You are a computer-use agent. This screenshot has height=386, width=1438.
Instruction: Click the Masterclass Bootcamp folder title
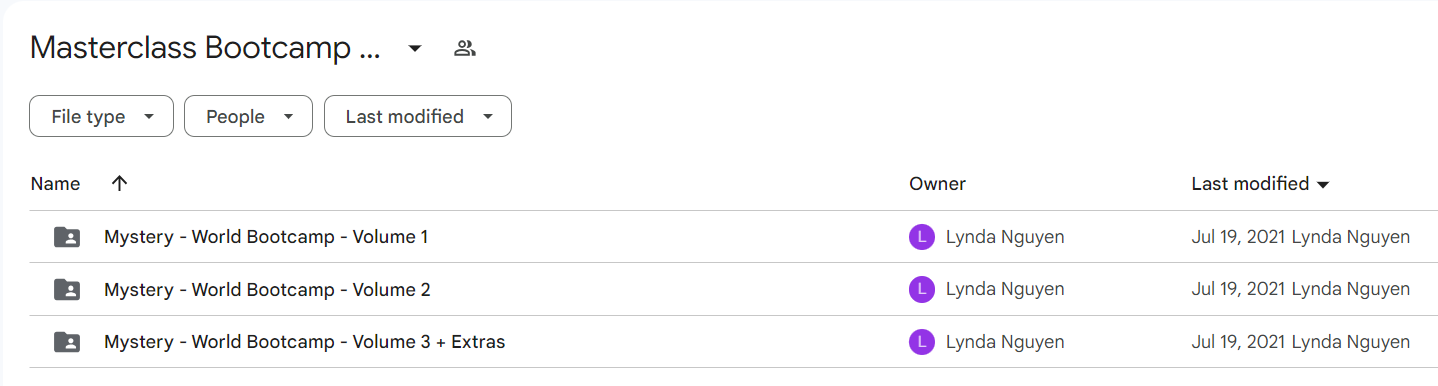(205, 48)
